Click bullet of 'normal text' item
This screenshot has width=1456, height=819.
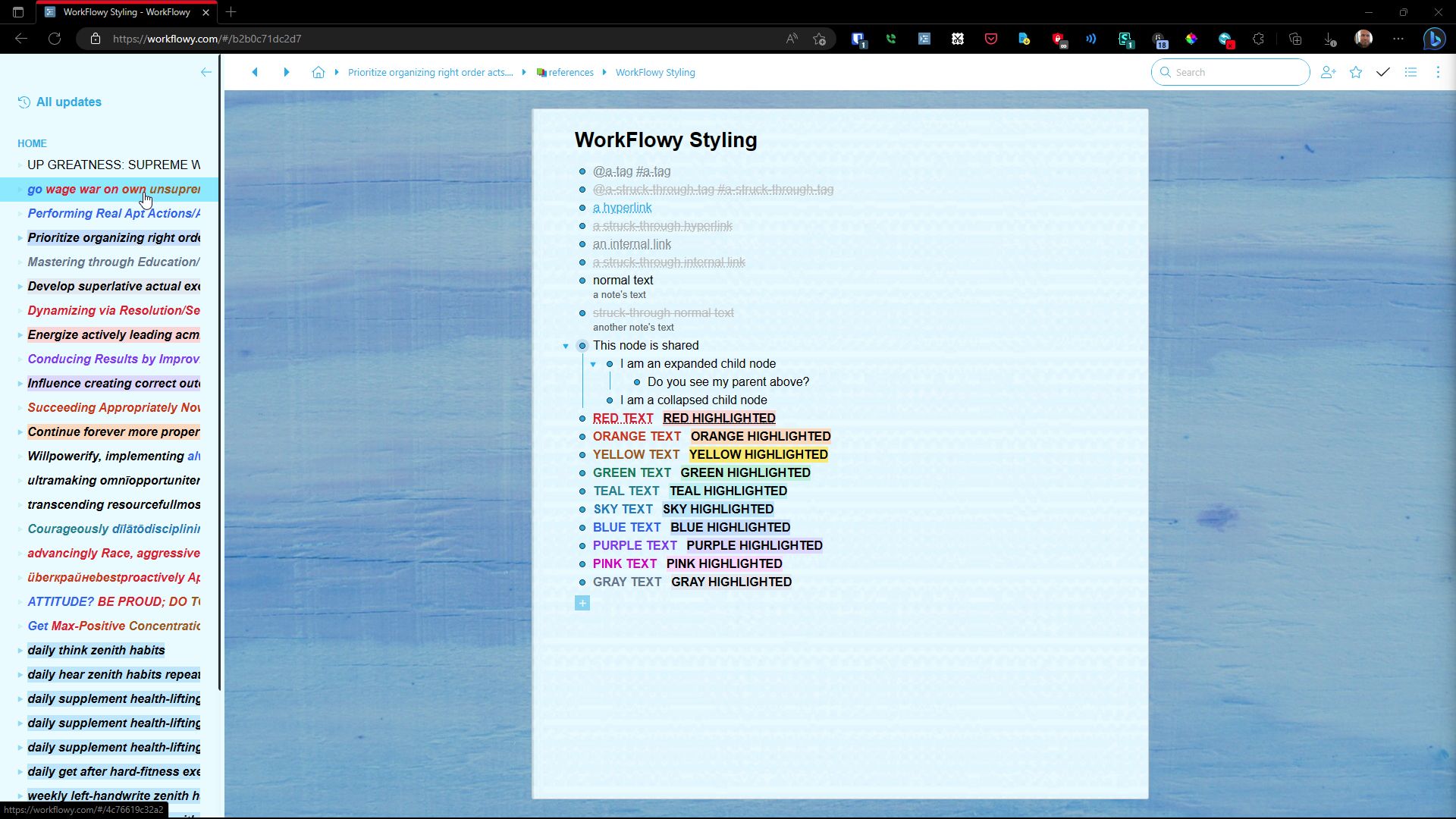[582, 281]
